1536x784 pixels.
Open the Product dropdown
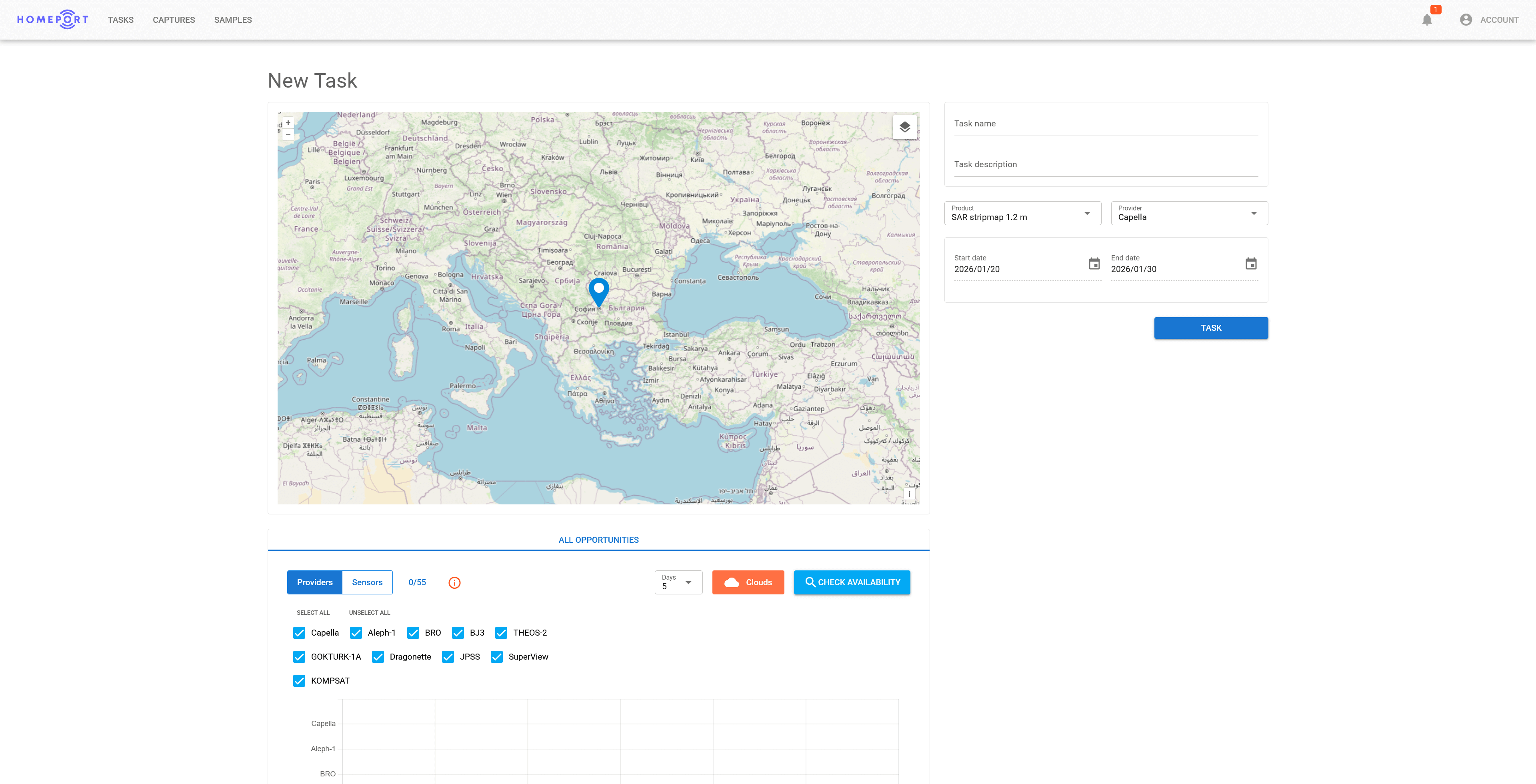[x=1022, y=214]
